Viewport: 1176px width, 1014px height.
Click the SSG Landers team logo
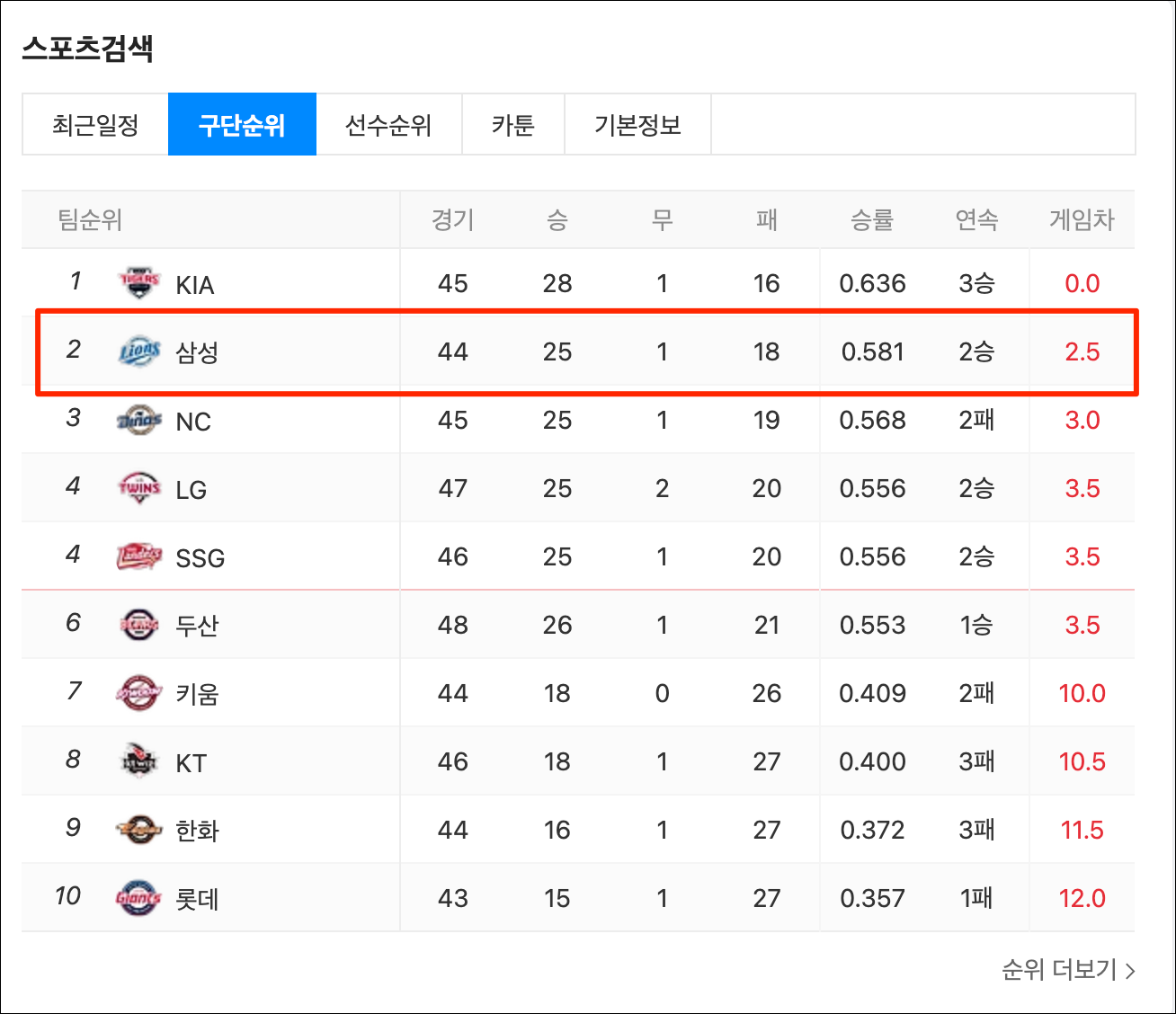point(139,557)
